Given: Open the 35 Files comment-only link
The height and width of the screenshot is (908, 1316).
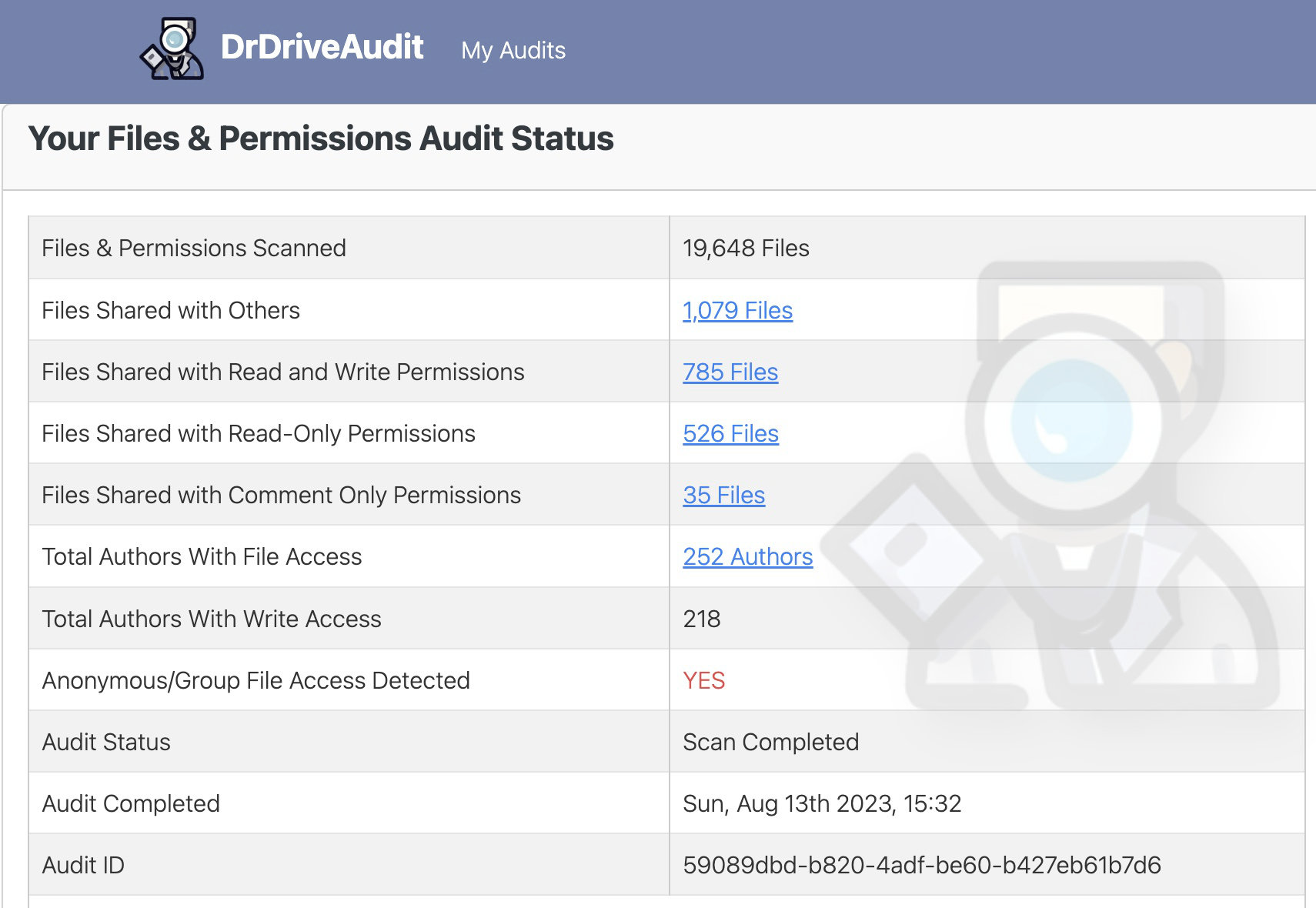Looking at the screenshot, I should click(x=723, y=495).
